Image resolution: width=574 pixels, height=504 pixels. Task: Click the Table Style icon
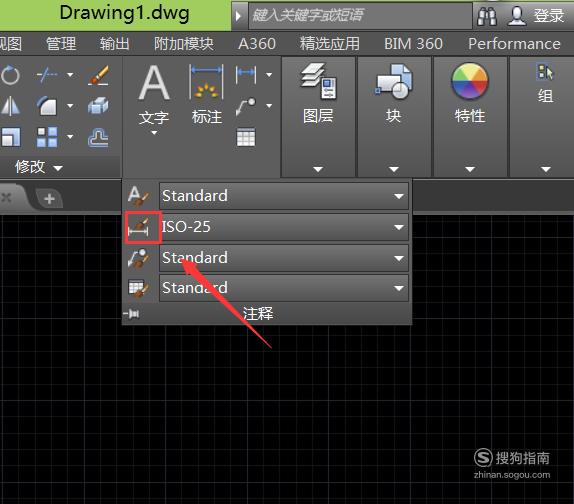139,288
